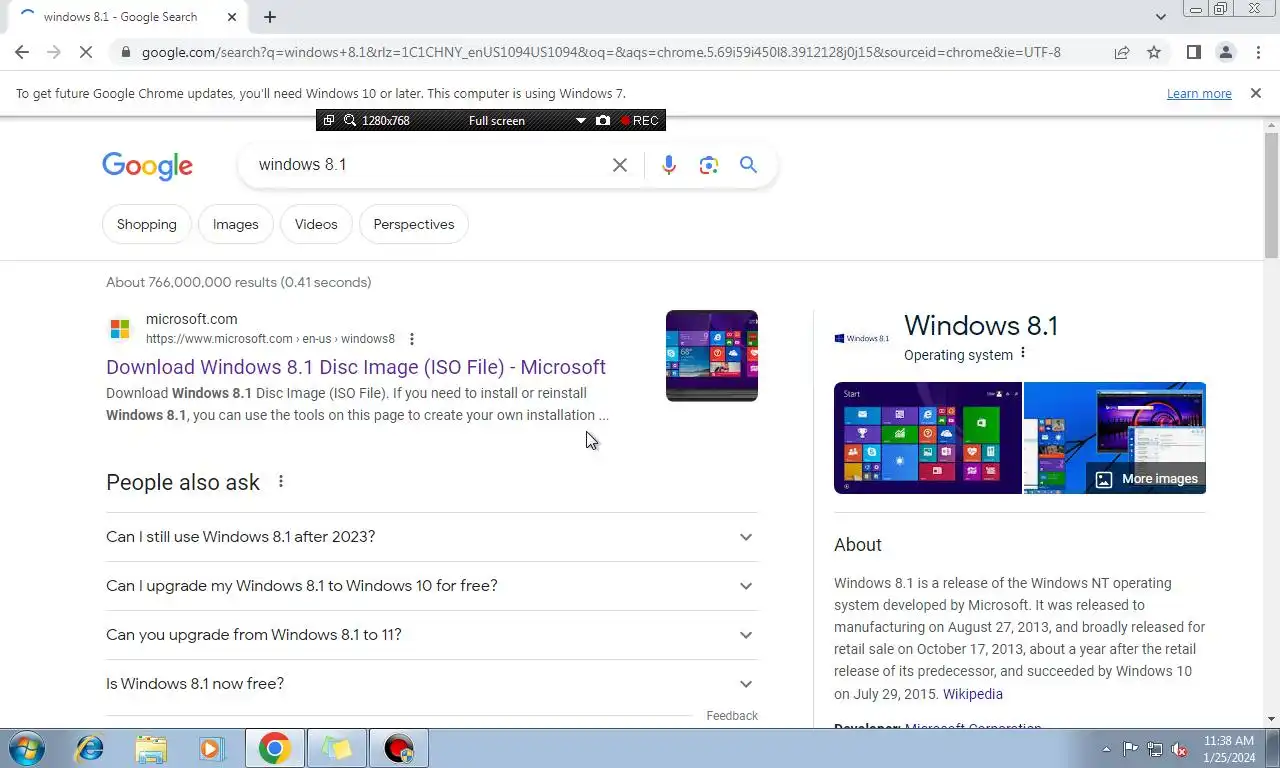Open People also ask options menu

click(x=281, y=481)
